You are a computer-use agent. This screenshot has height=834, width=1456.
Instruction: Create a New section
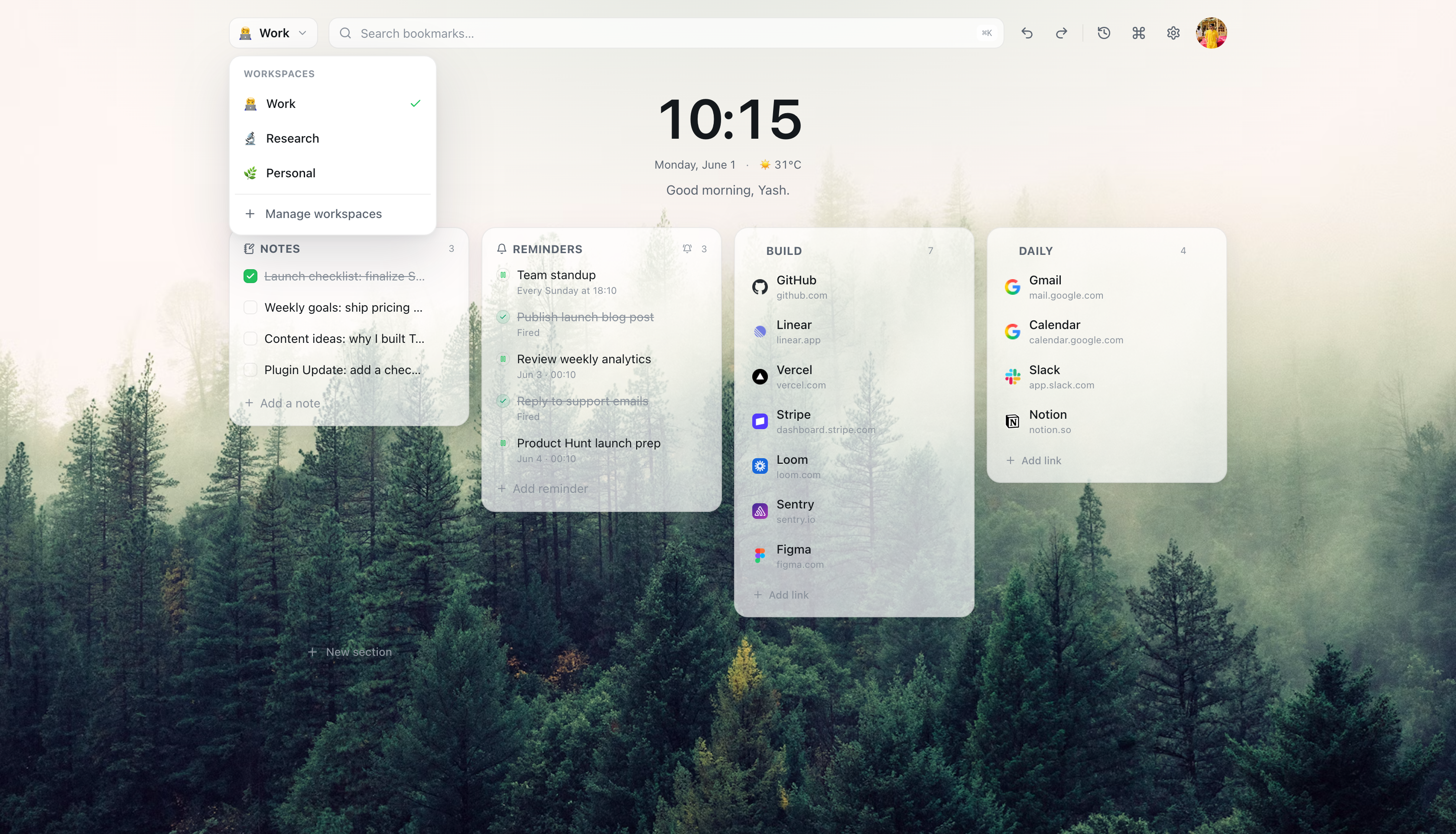(x=350, y=652)
